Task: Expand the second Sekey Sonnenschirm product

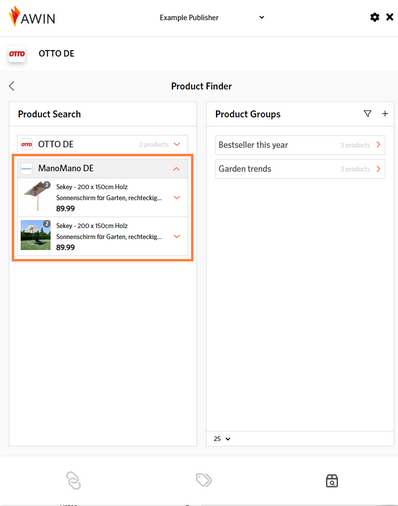Action: (177, 236)
